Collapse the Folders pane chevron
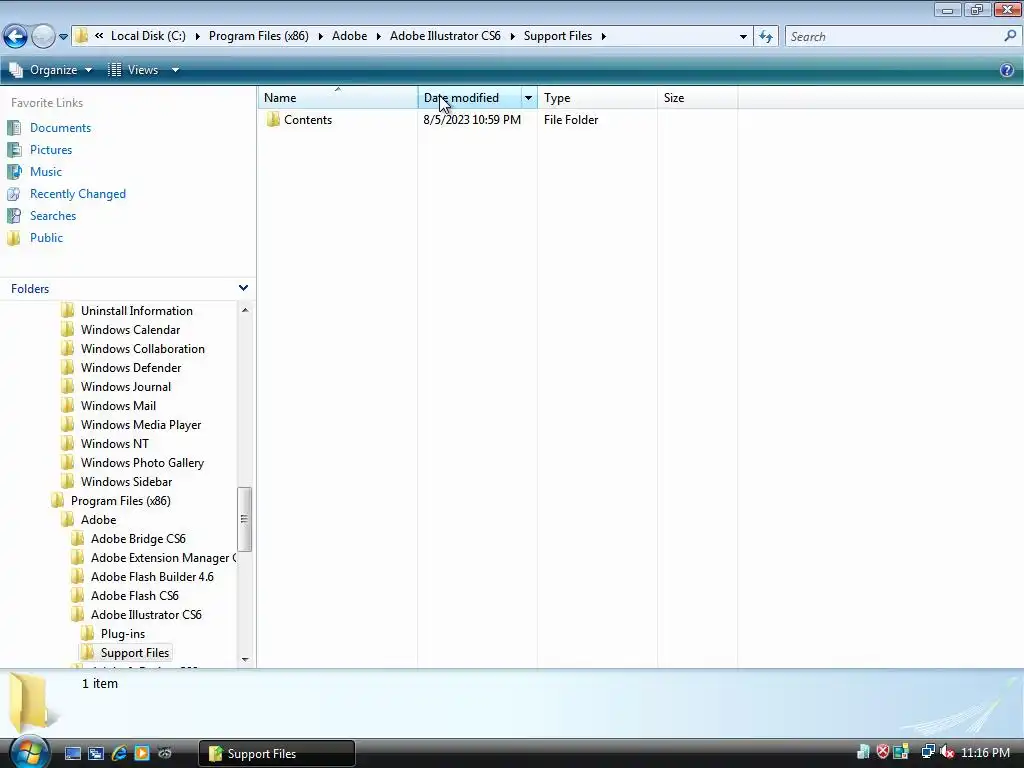Screen dimensions: 1024x768 tap(243, 288)
